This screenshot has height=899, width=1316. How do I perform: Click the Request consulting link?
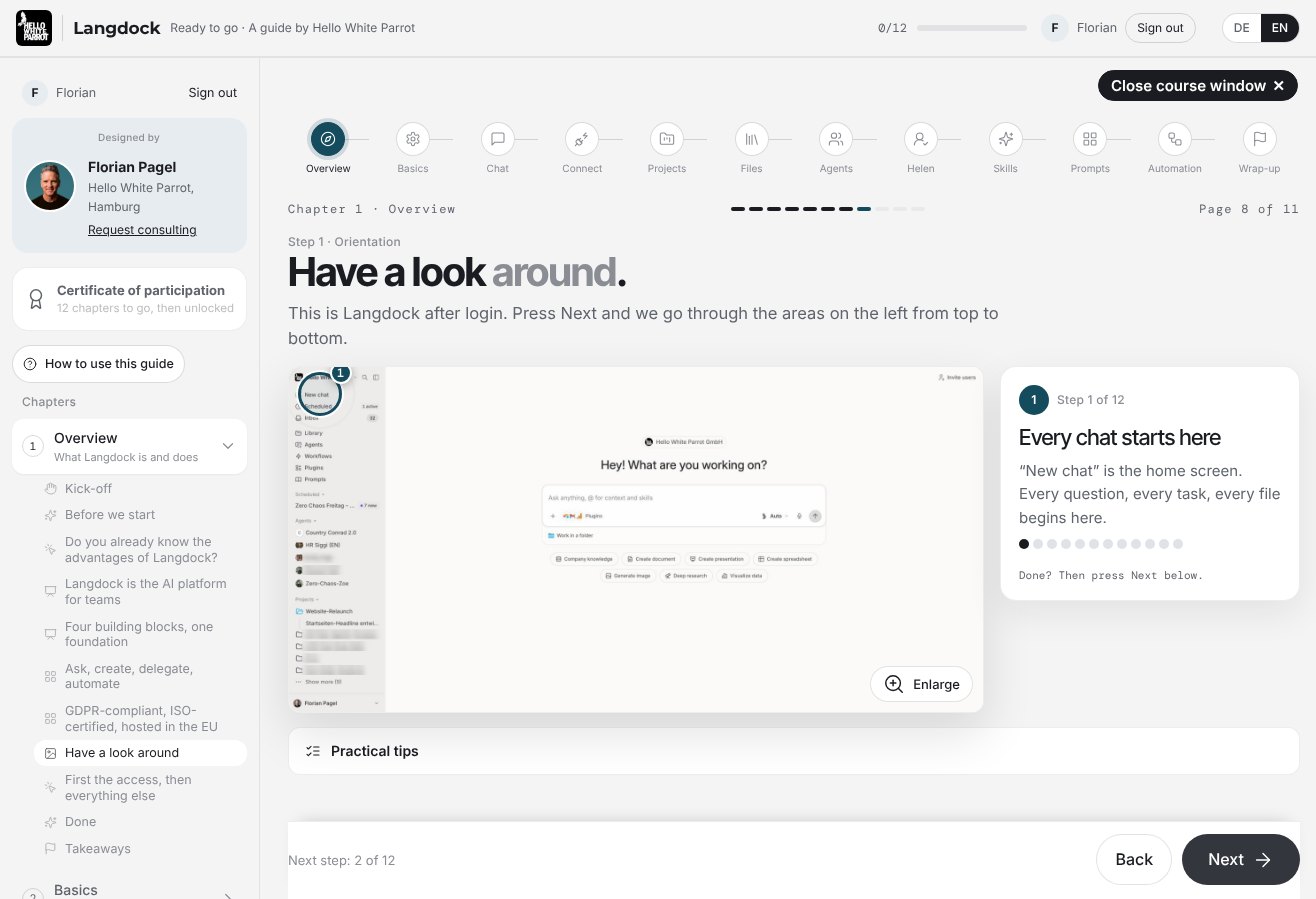(142, 230)
